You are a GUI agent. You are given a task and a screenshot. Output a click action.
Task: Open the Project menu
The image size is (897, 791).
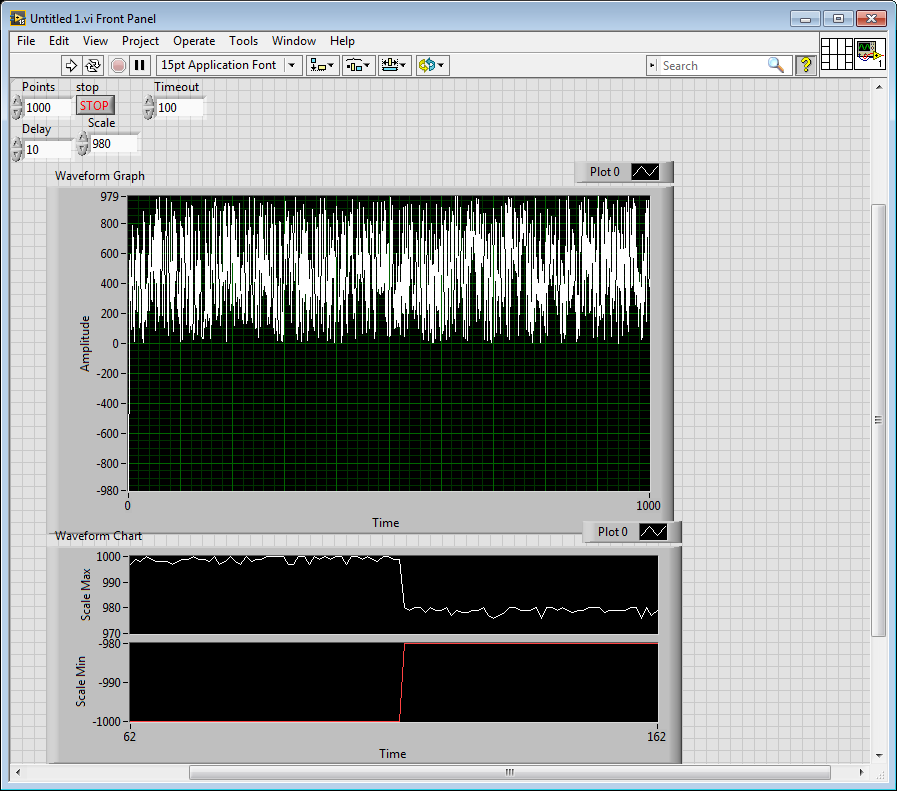(x=140, y=41)
